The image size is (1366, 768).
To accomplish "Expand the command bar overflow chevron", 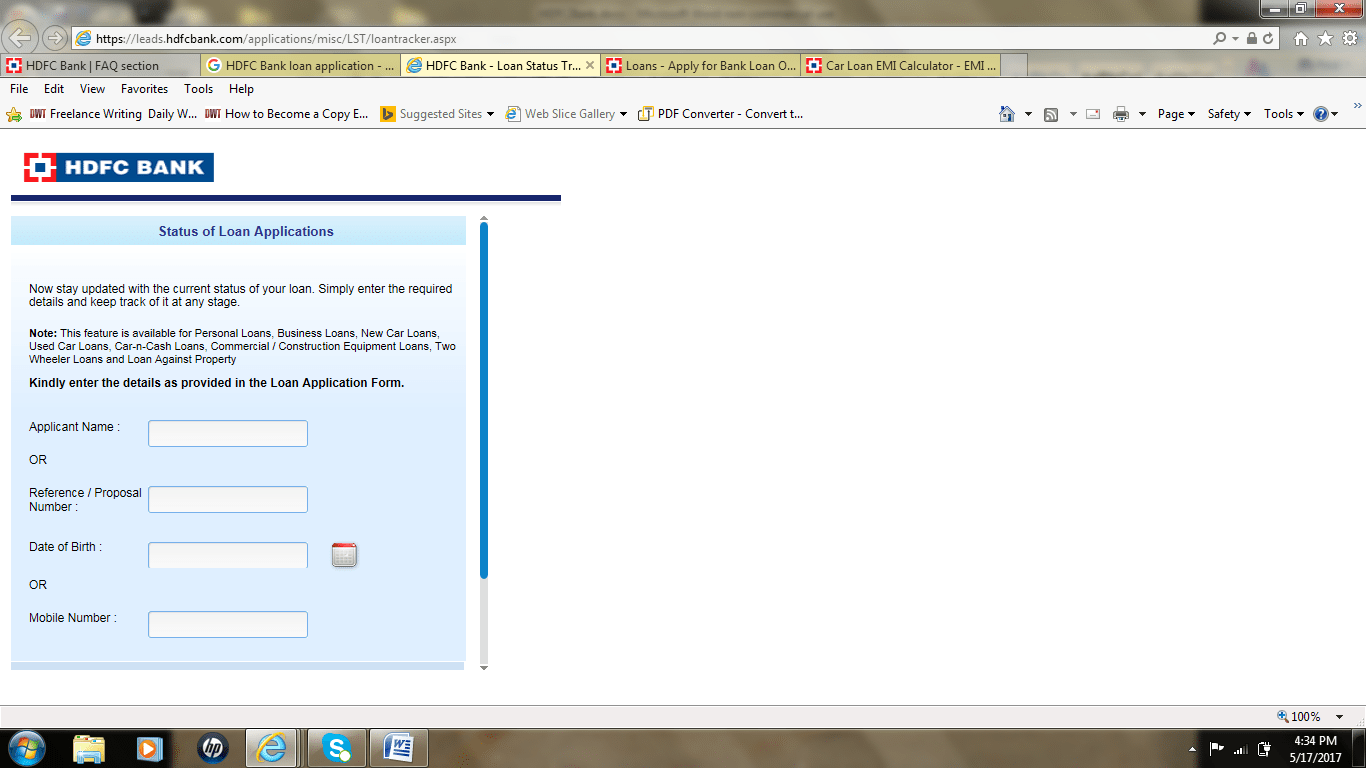I will [x=1357, y=105].
